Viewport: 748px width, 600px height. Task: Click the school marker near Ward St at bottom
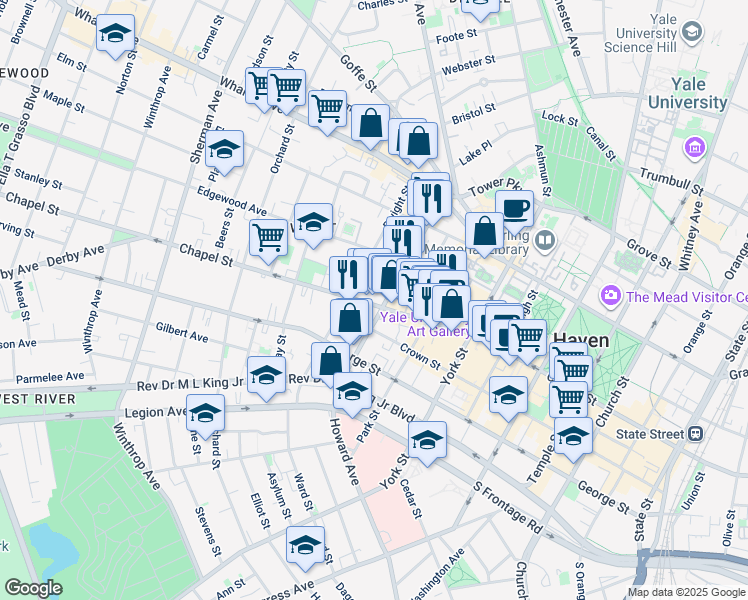coord(305,548)
